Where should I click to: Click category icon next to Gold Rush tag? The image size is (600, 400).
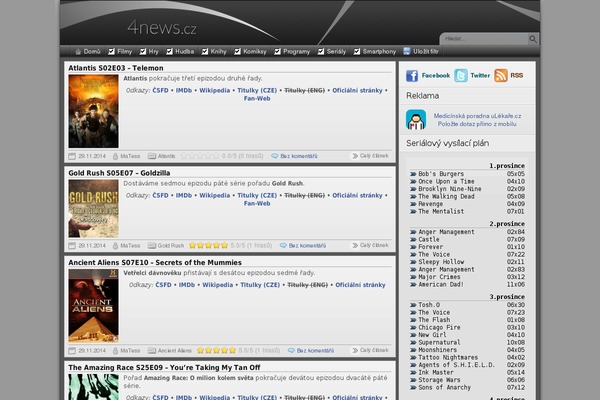152,246
